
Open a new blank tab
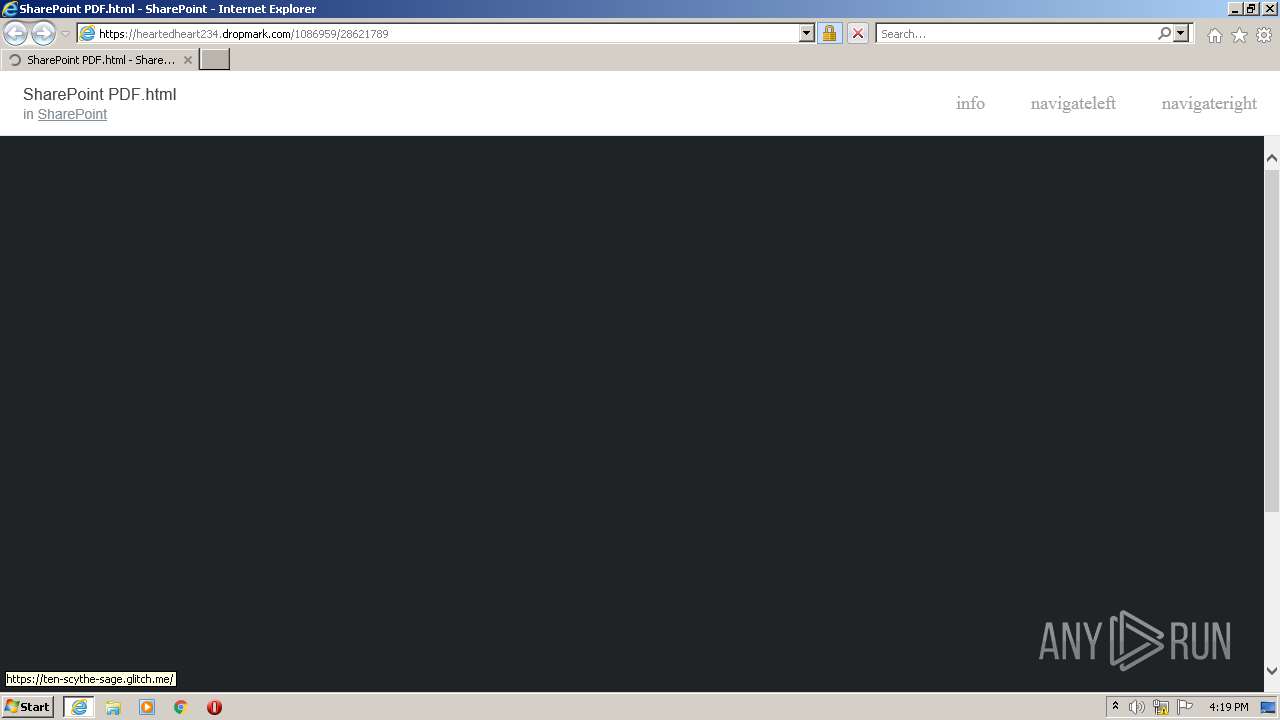pos(215,60)
